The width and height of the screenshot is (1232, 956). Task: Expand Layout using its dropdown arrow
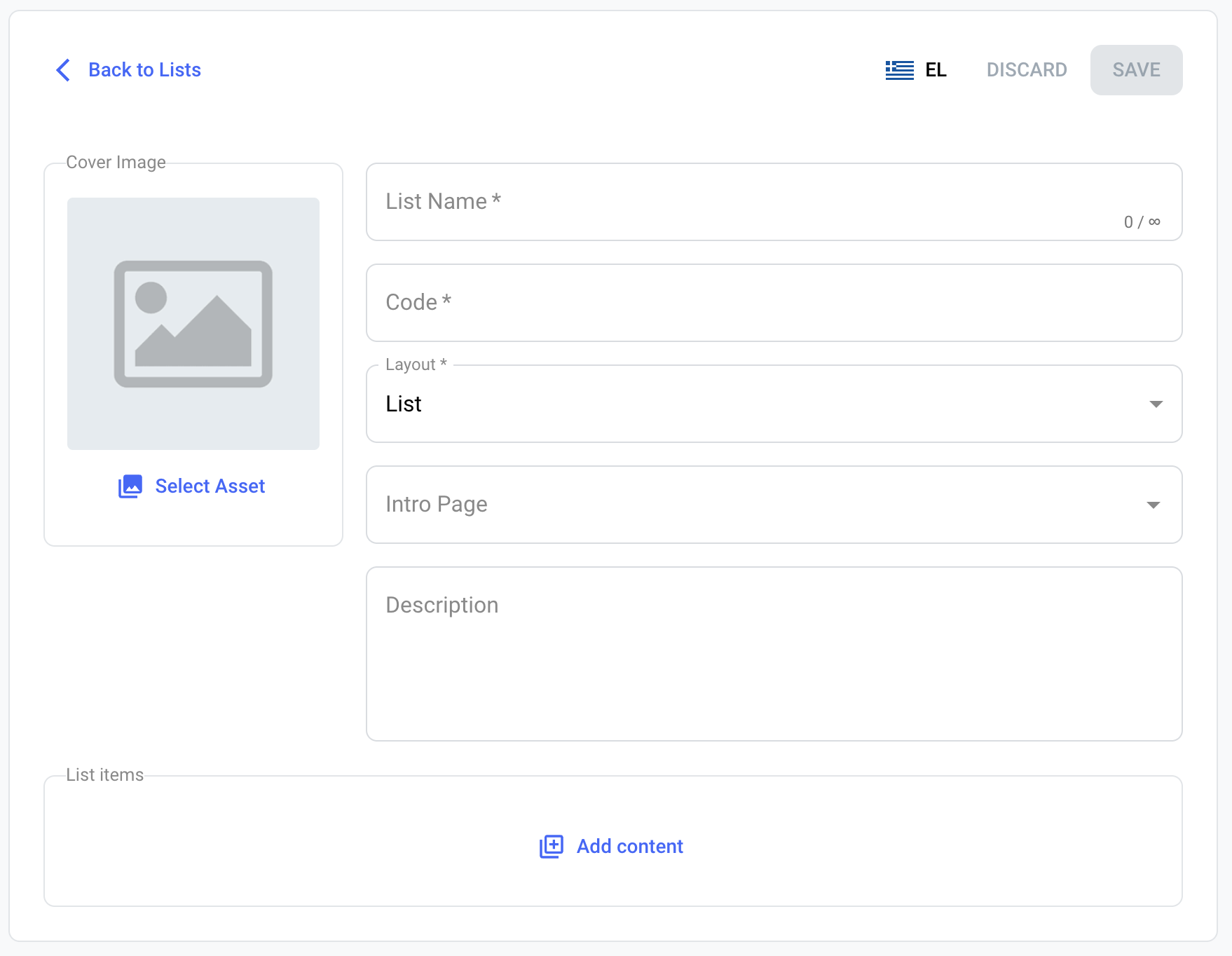click(1156, 404)
